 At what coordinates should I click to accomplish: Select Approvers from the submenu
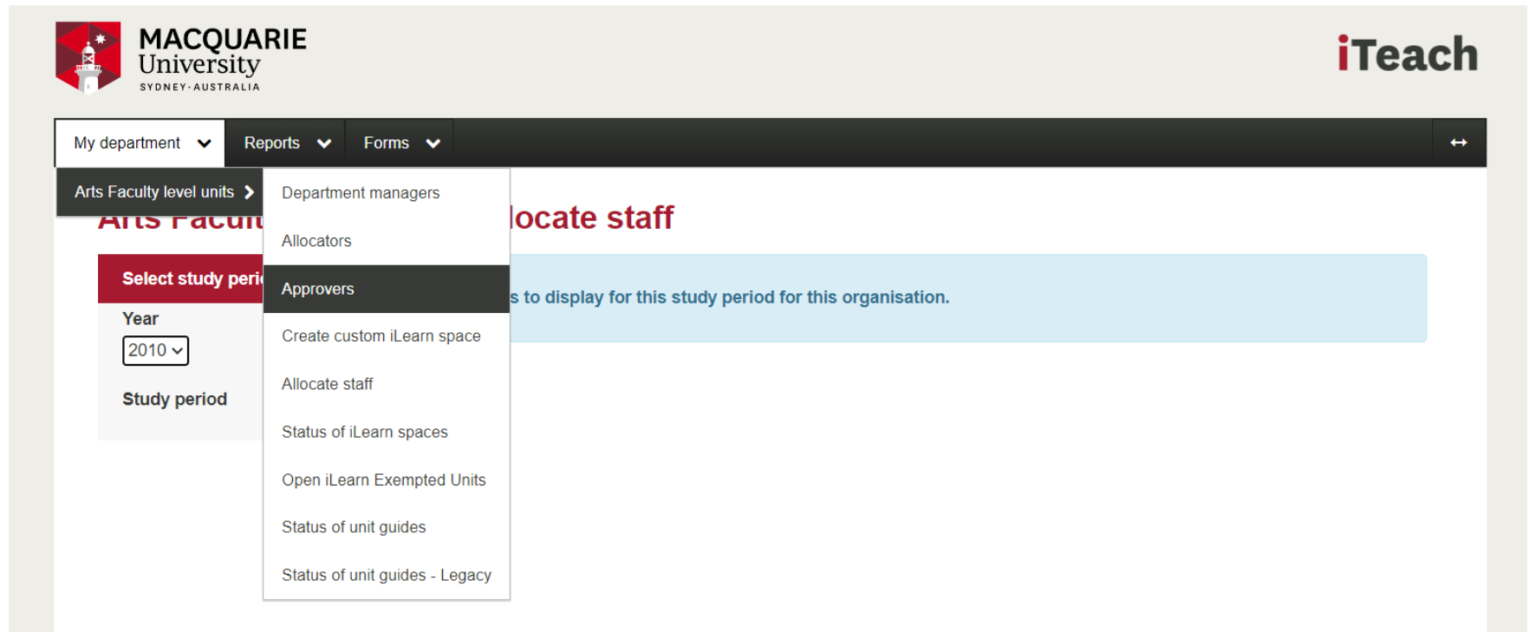(x=317, y=288)
